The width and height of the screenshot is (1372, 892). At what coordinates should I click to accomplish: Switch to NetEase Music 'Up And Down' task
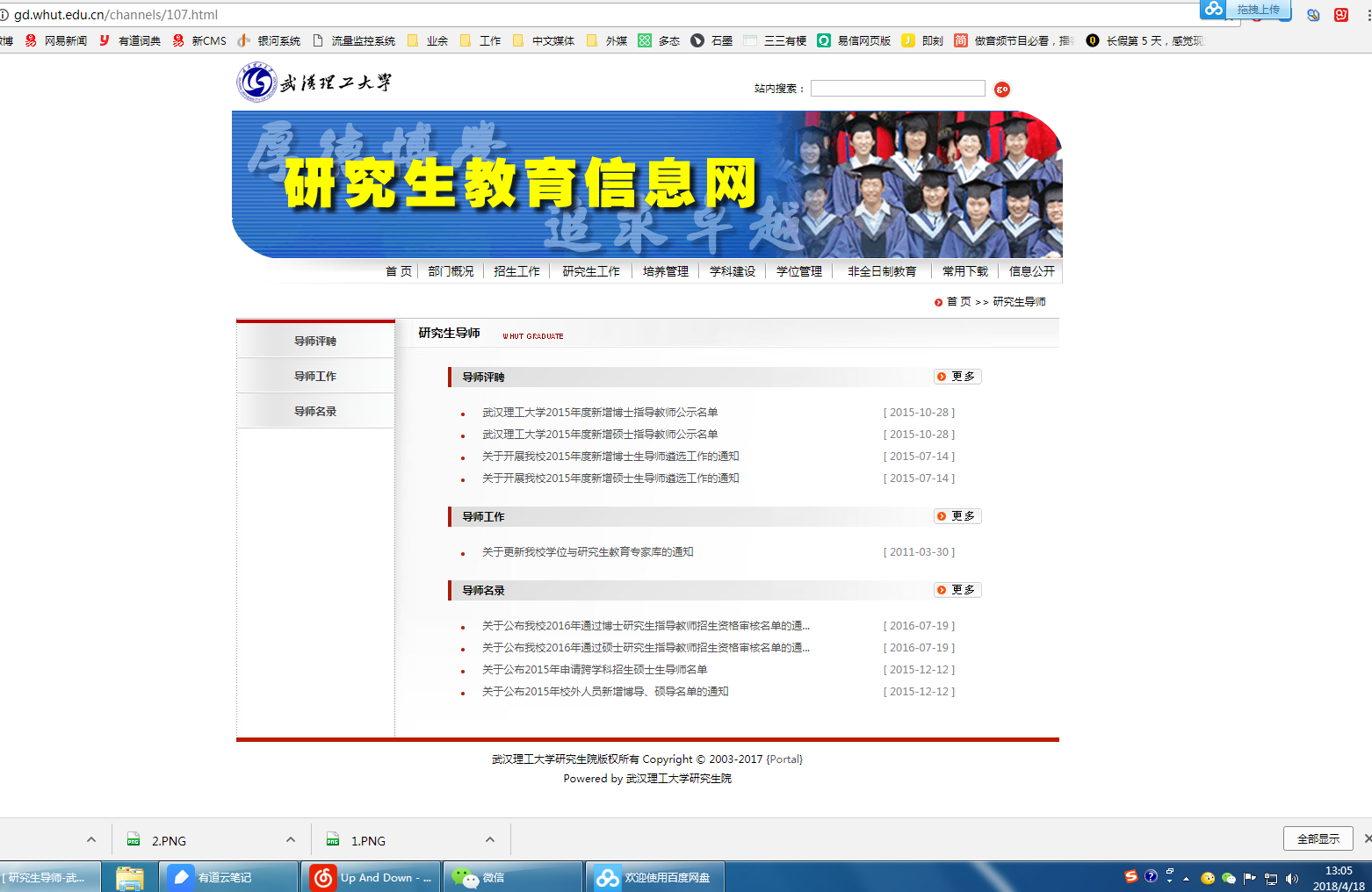(x=372, y=877)
